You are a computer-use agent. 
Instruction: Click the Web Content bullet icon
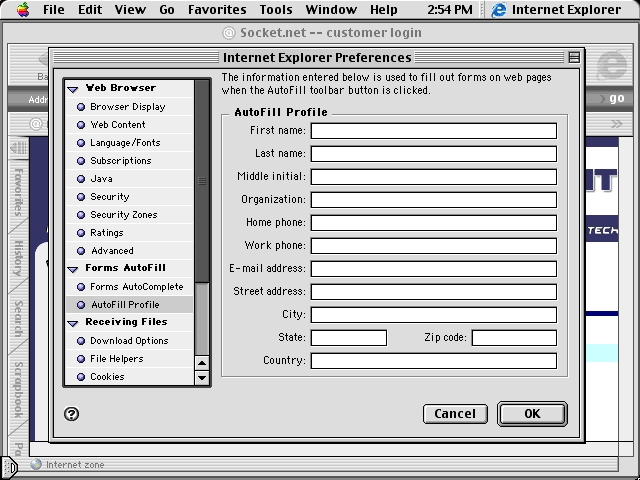[x=81, y=125]
